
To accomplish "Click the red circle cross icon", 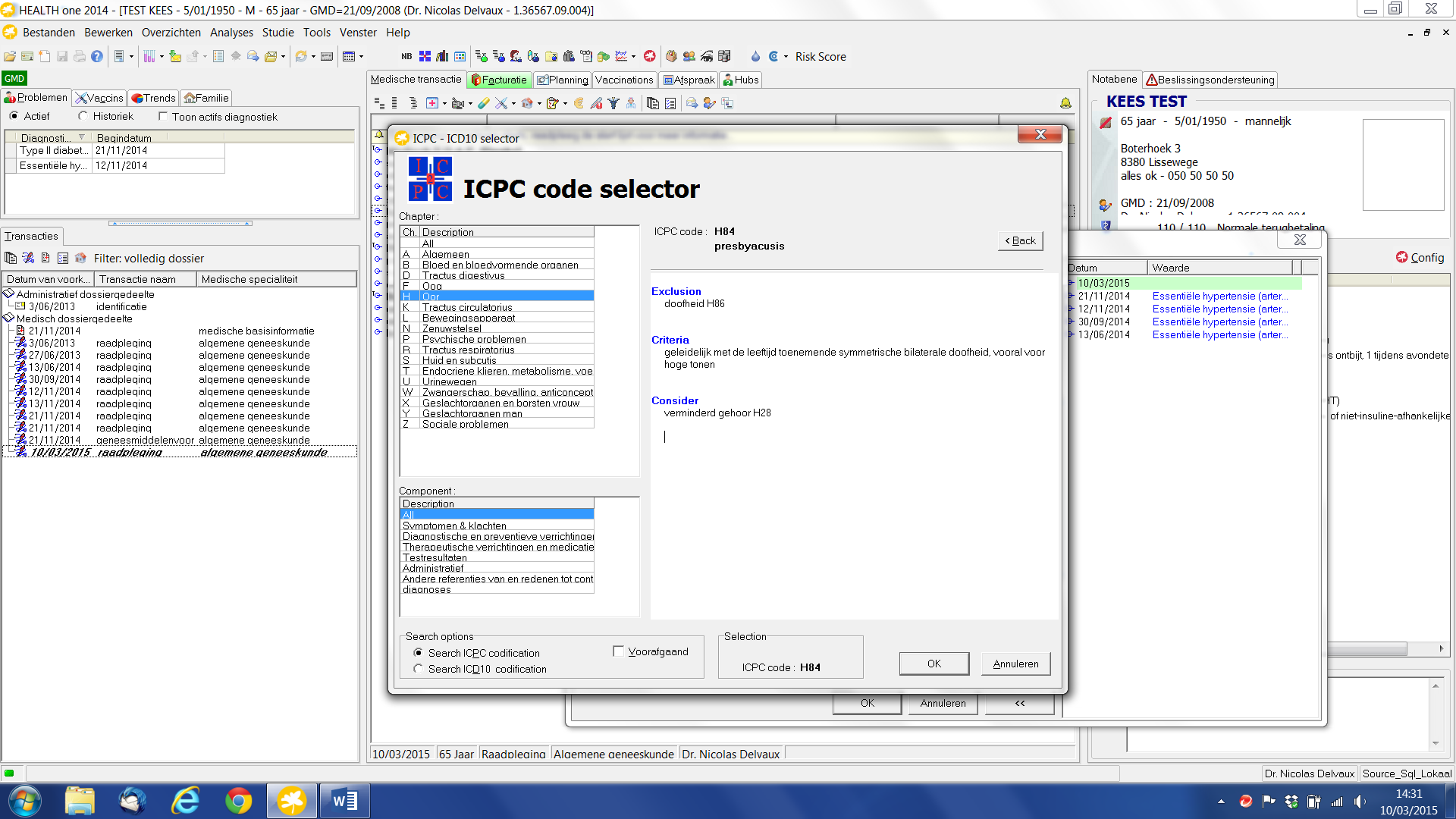I will (x=650, y=56).
